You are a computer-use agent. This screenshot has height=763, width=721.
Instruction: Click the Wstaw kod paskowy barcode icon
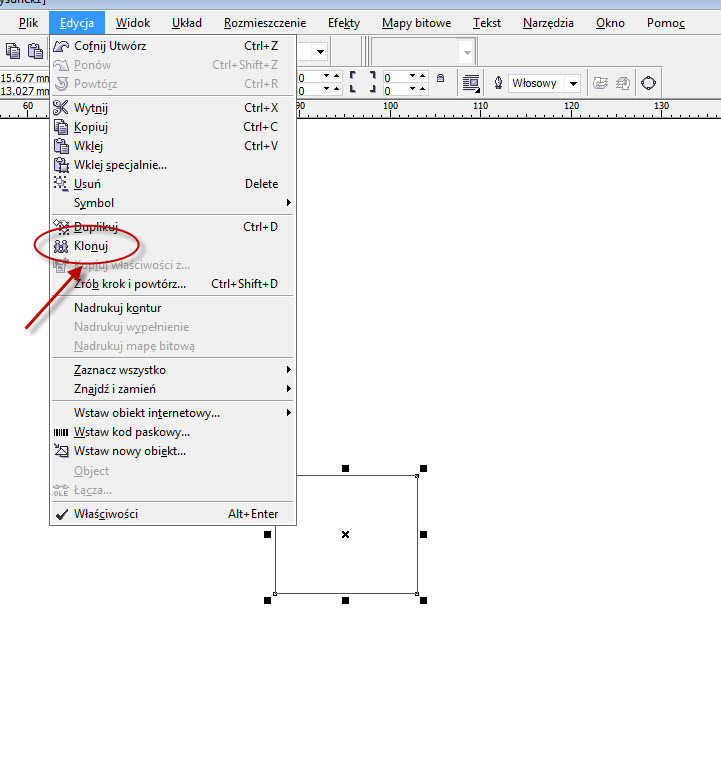(61, 432)
